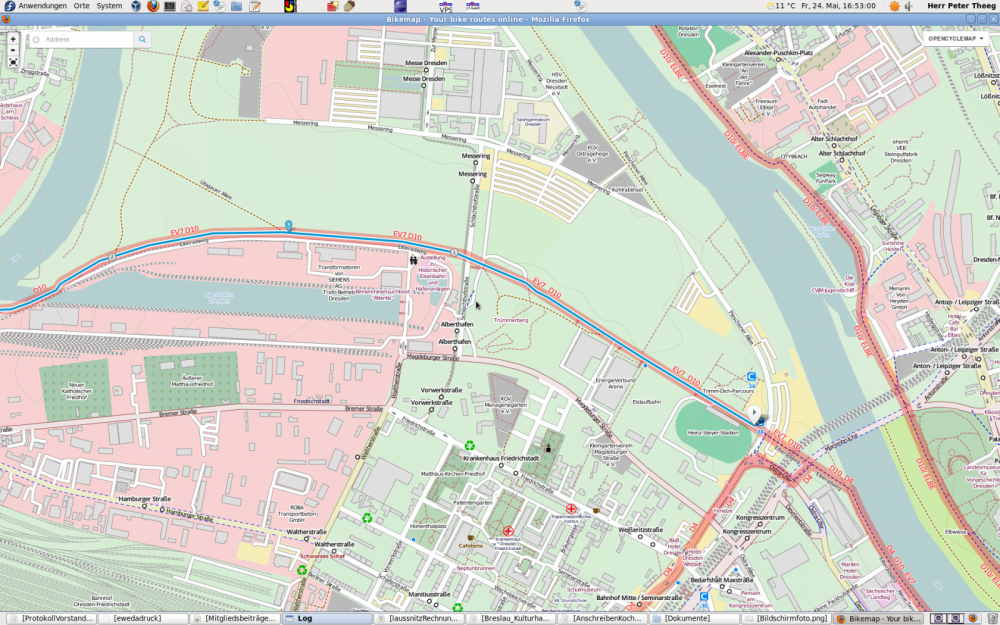Click the black-yellow-red logo launcher
1000x625 pixels.
click(290, 6)
